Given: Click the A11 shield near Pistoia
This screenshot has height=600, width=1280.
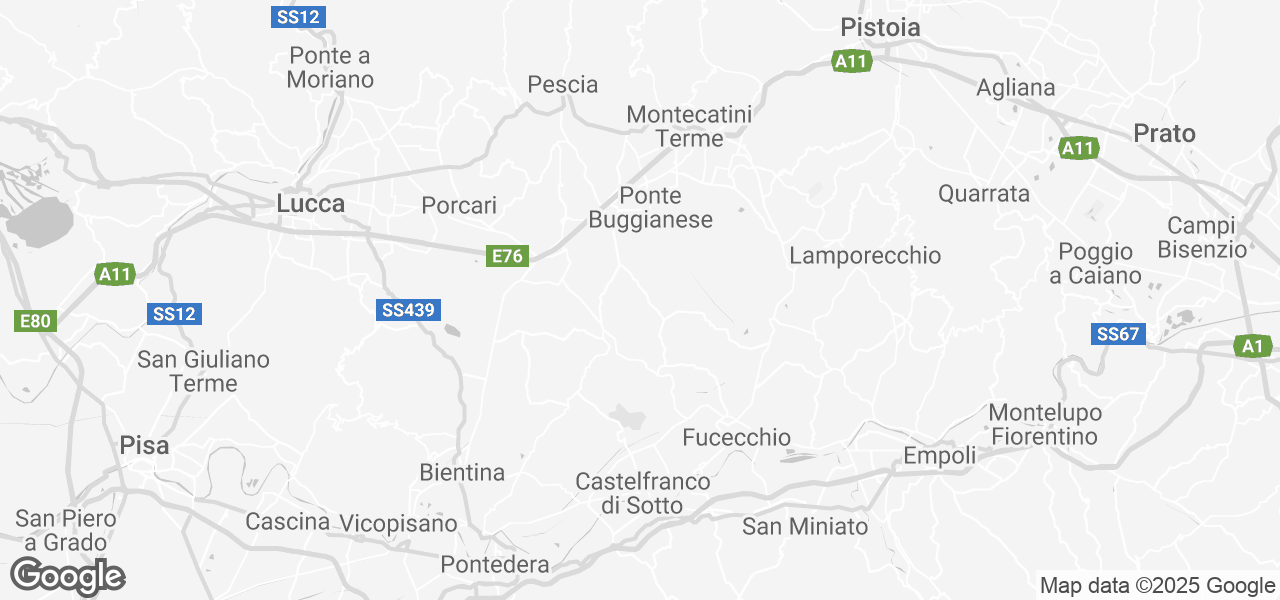Looking at the screenshot, I should click(852, 61).
